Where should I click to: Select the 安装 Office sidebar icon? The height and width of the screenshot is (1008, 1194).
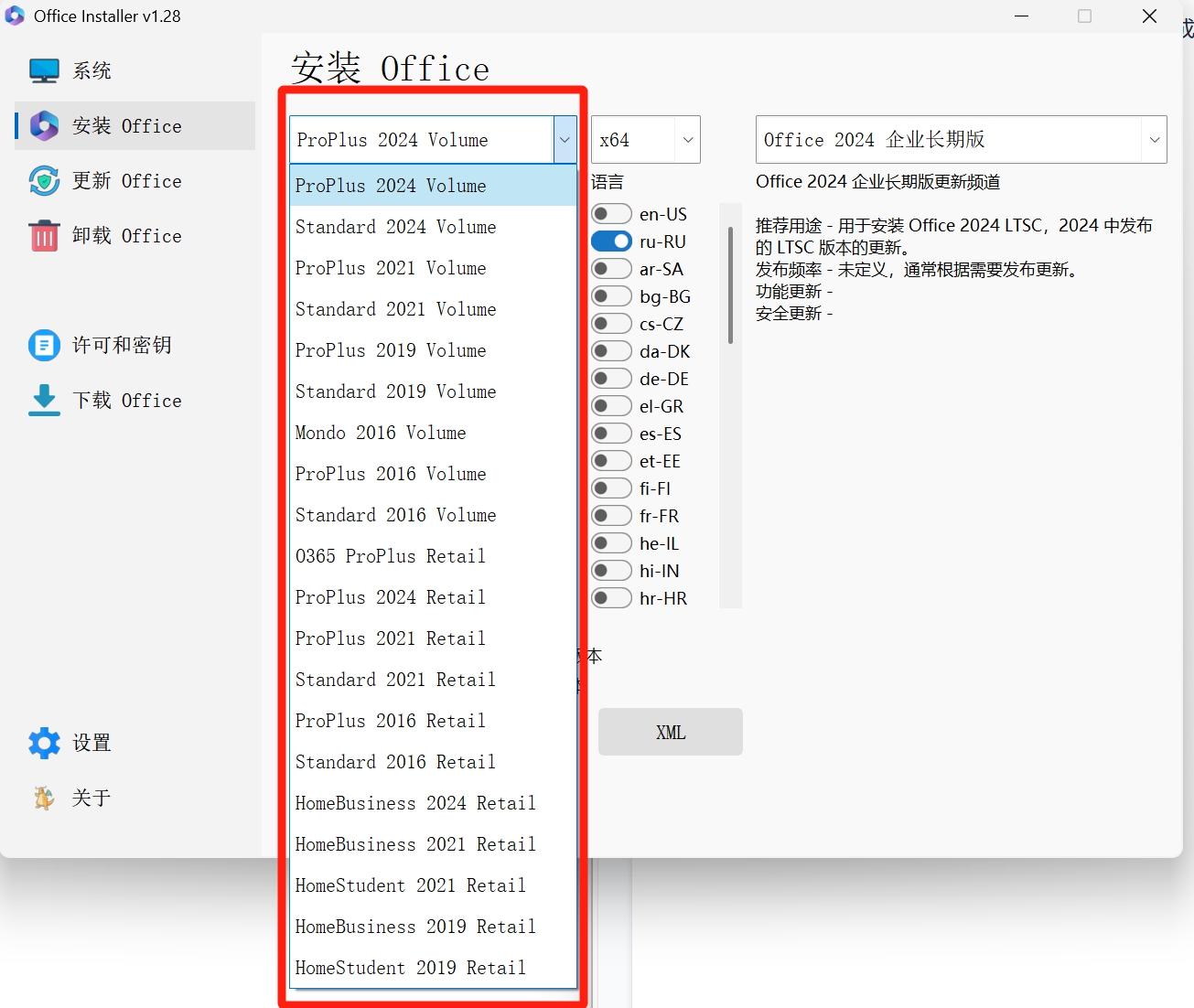coord(43,125)
